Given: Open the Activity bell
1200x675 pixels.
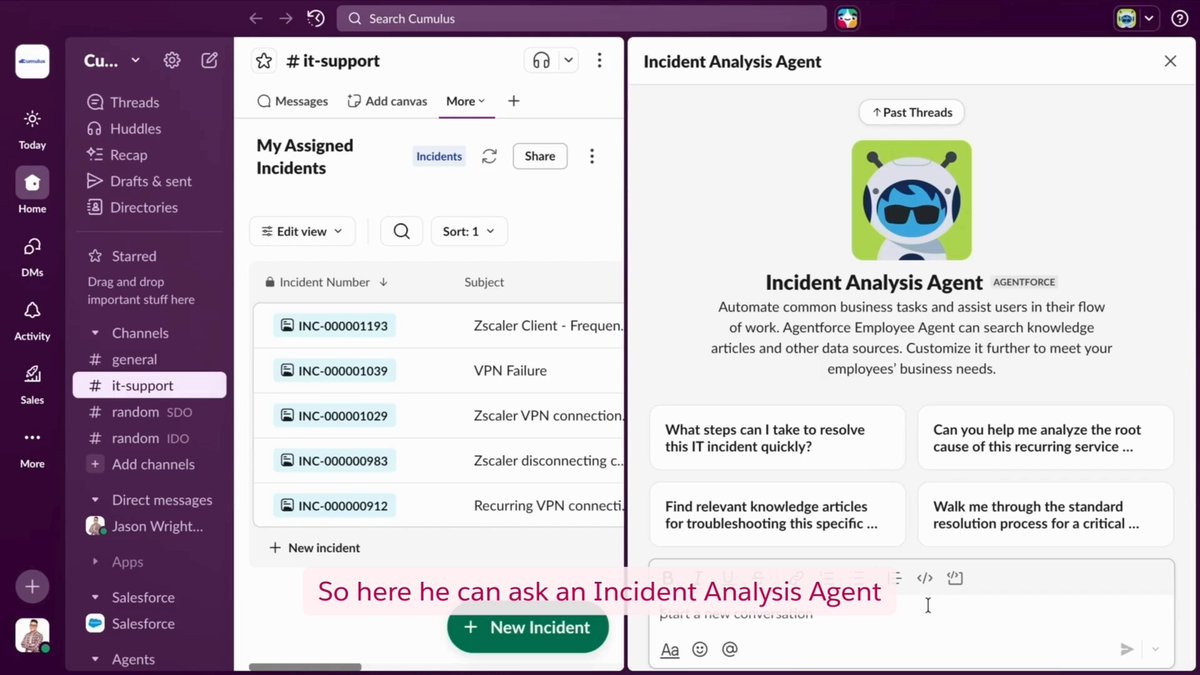Looking at the screenshot, I should (x=32, y=320).
